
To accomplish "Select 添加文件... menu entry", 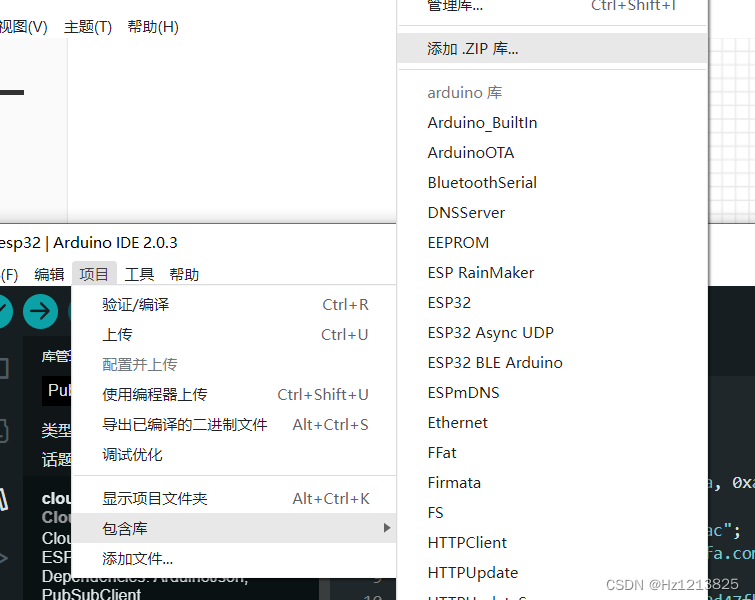I will [235, 559].
